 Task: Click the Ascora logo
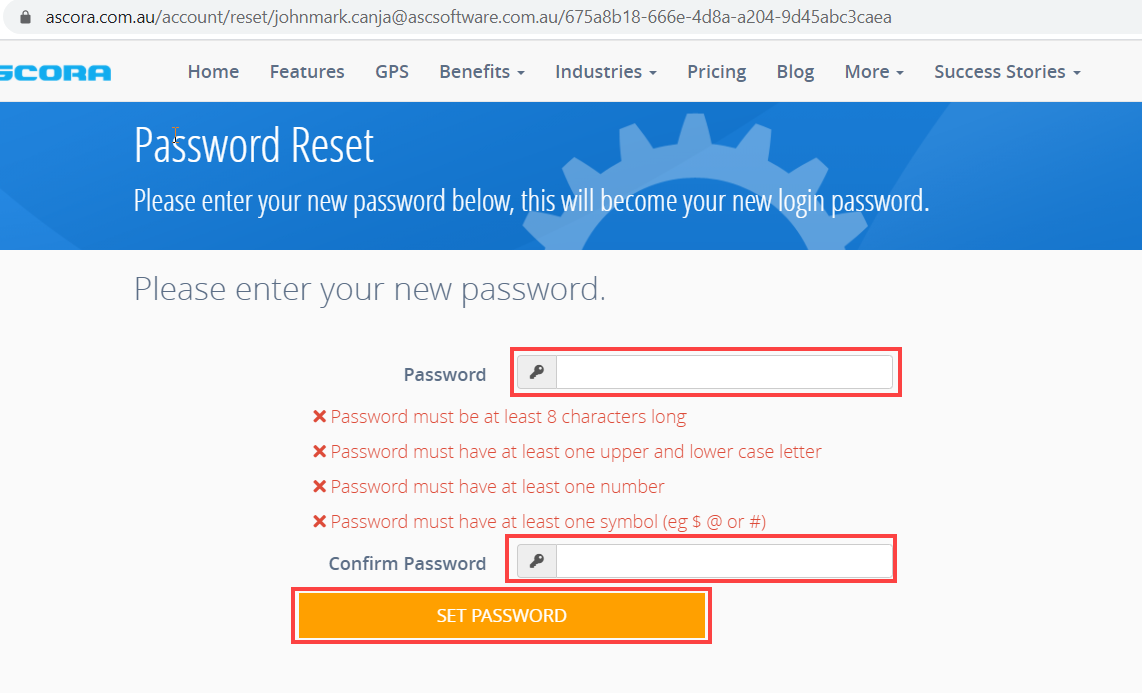[56, 72]
